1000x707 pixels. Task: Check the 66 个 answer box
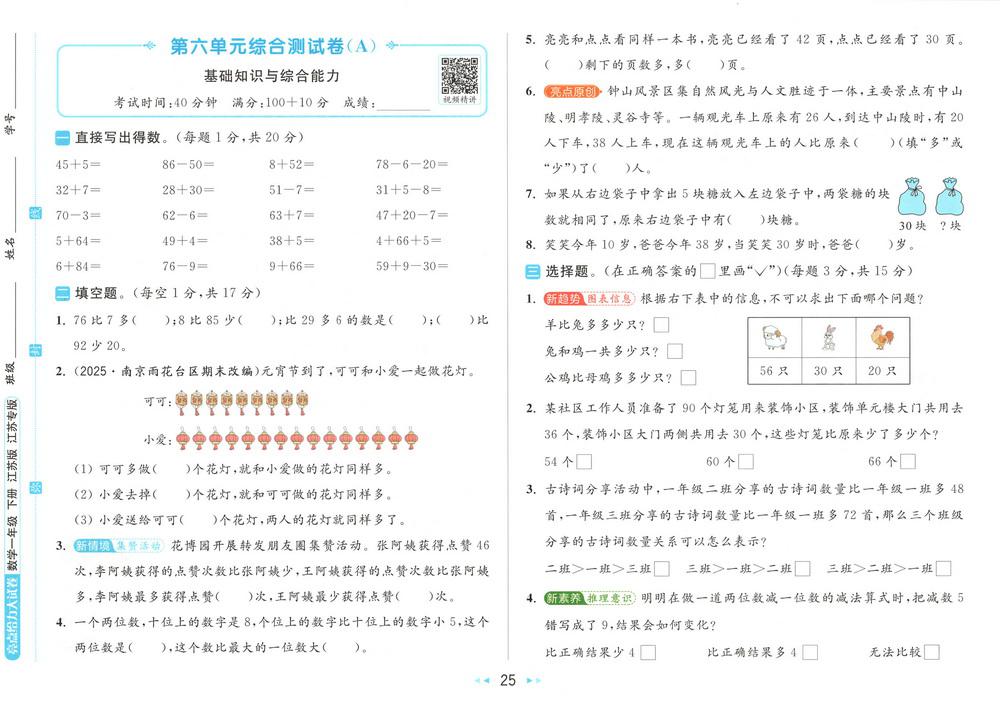(x=908, y=461)
